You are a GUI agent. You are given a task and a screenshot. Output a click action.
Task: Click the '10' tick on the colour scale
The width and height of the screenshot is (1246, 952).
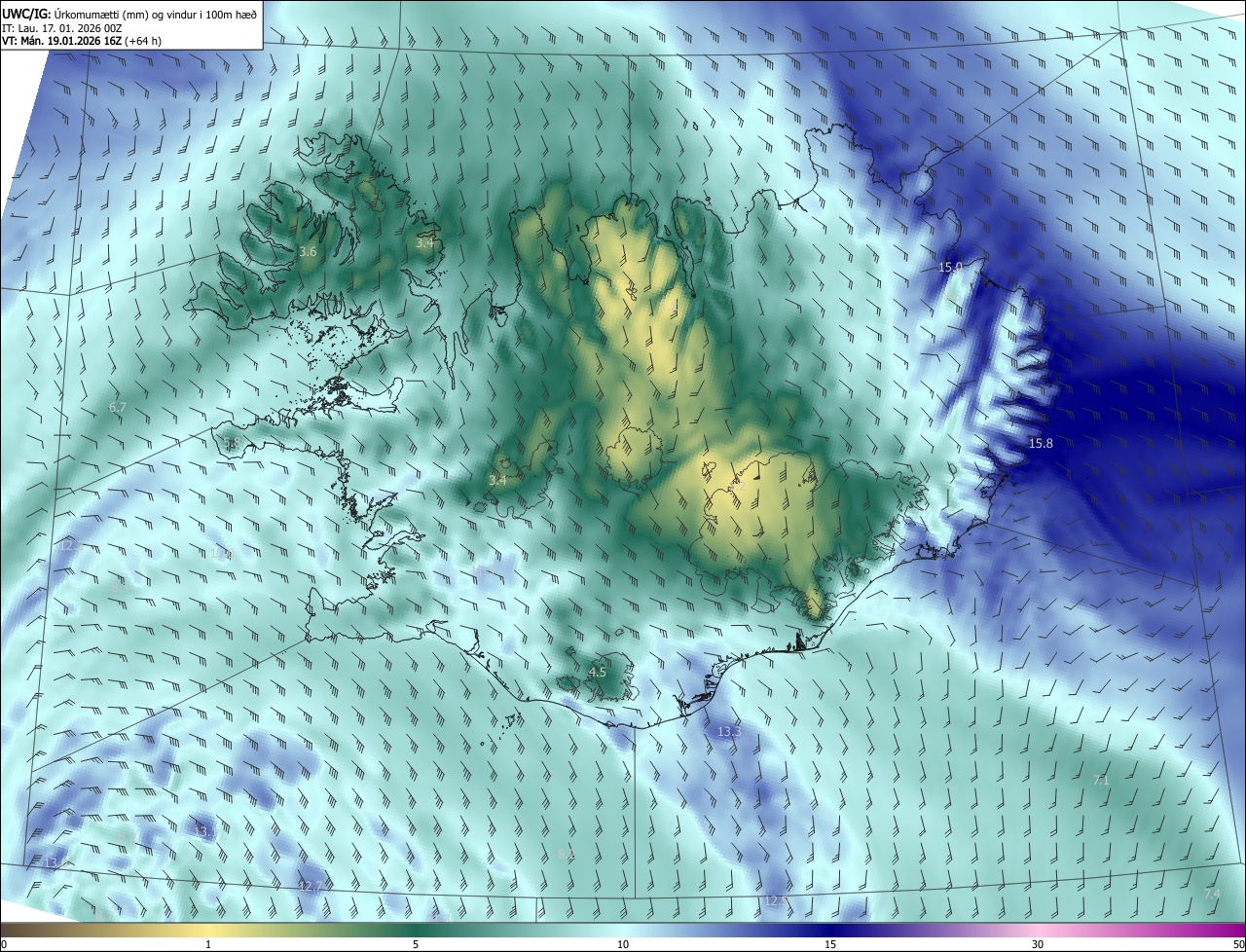[x=623, y=945]
